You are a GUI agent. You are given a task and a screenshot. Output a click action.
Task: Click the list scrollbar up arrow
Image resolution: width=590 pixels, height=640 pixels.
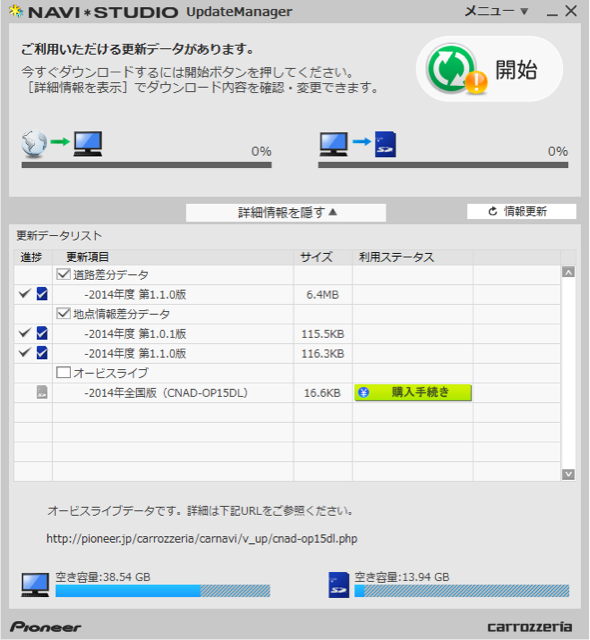pos(568,272)
